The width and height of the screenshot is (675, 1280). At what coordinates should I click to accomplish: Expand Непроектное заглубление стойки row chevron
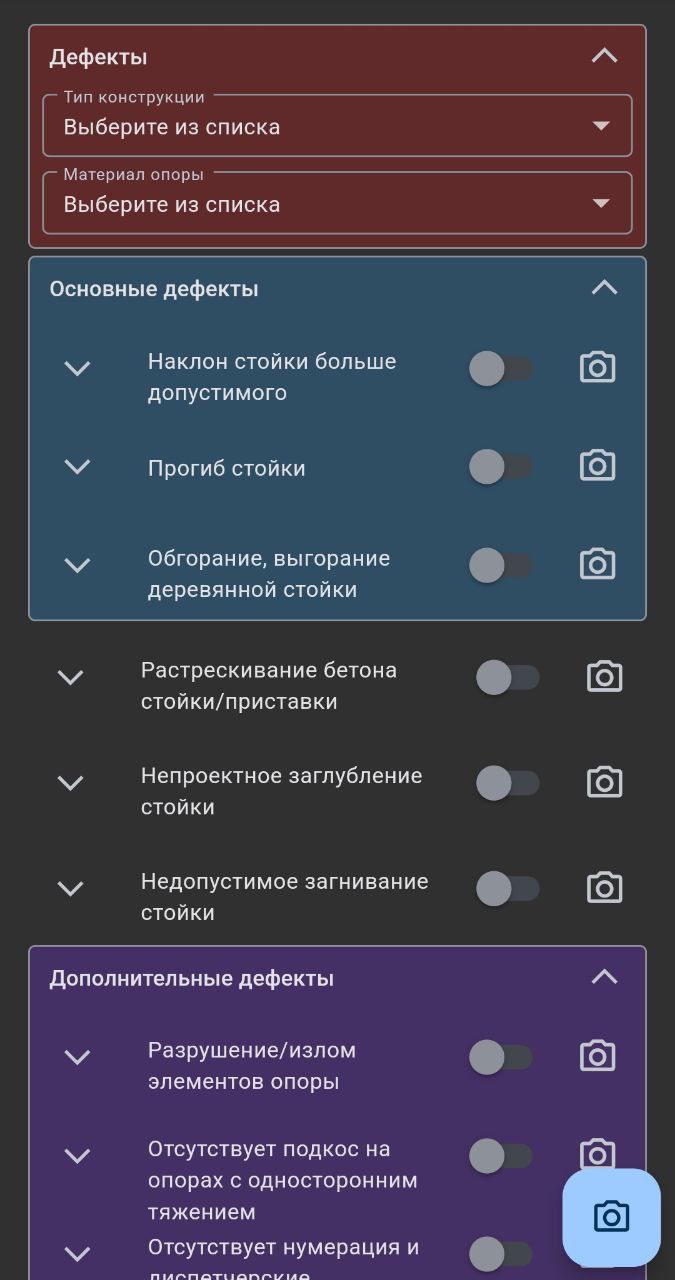(x=70, y=783)
